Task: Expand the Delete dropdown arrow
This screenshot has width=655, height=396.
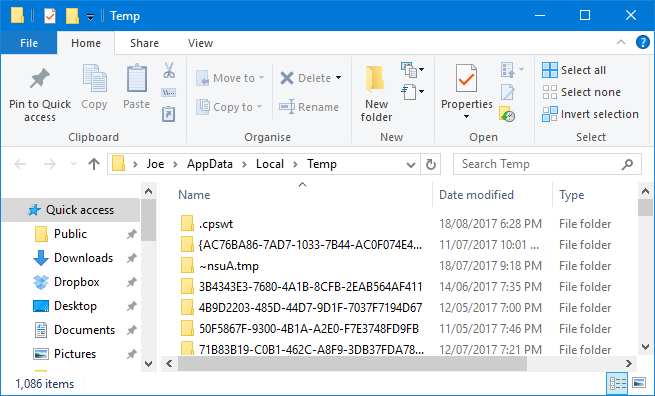Action: tap(338, 78)
